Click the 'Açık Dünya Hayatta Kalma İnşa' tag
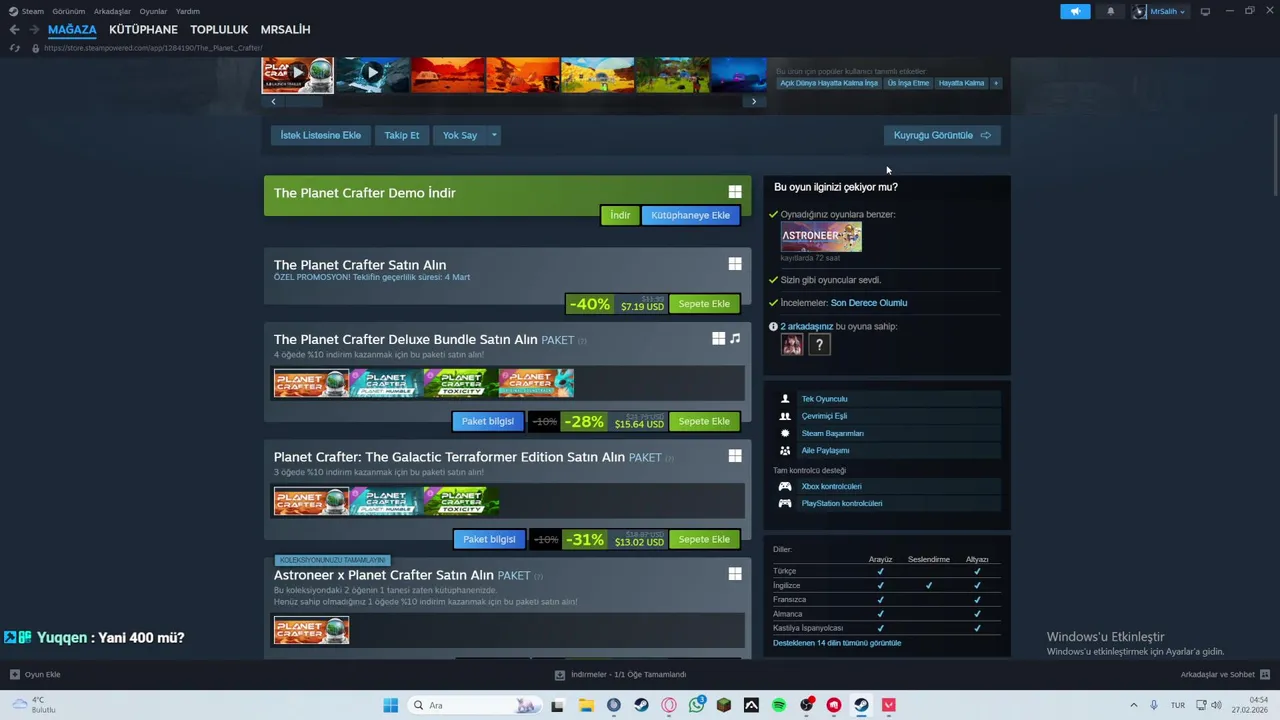 point(829,83)
